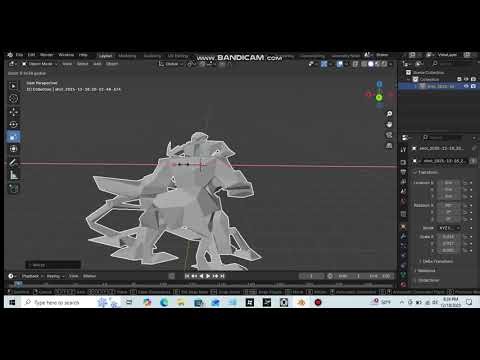480x360 pixels.
Task: Open the Object Data properties tab icon
Action: pos(403,275)
